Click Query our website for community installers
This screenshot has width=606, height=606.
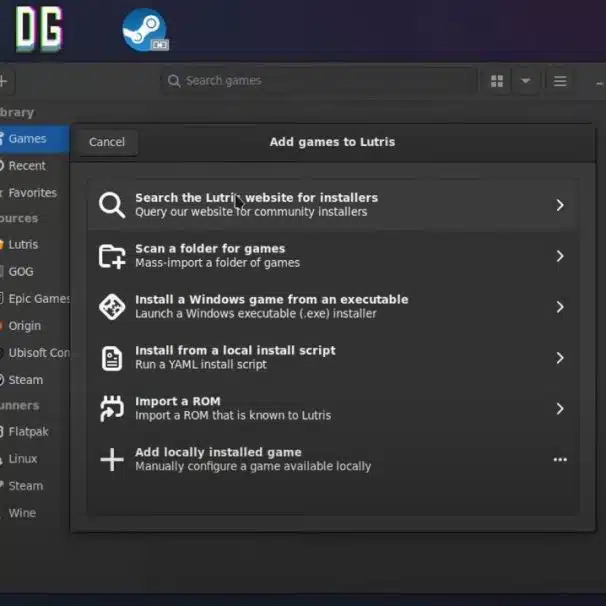pos(251,212)
